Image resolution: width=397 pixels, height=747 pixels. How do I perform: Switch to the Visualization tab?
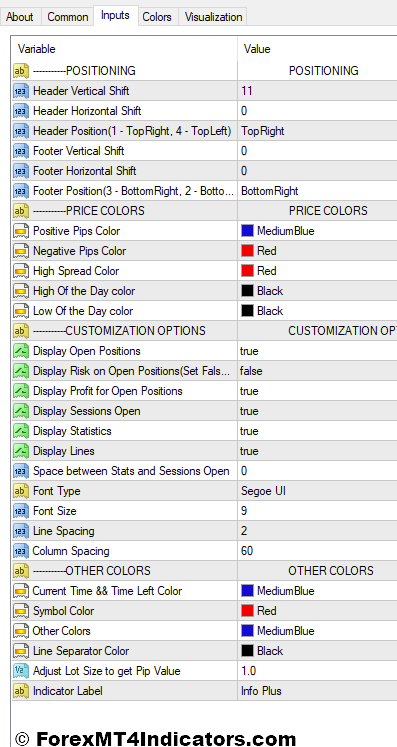[213, 17]
